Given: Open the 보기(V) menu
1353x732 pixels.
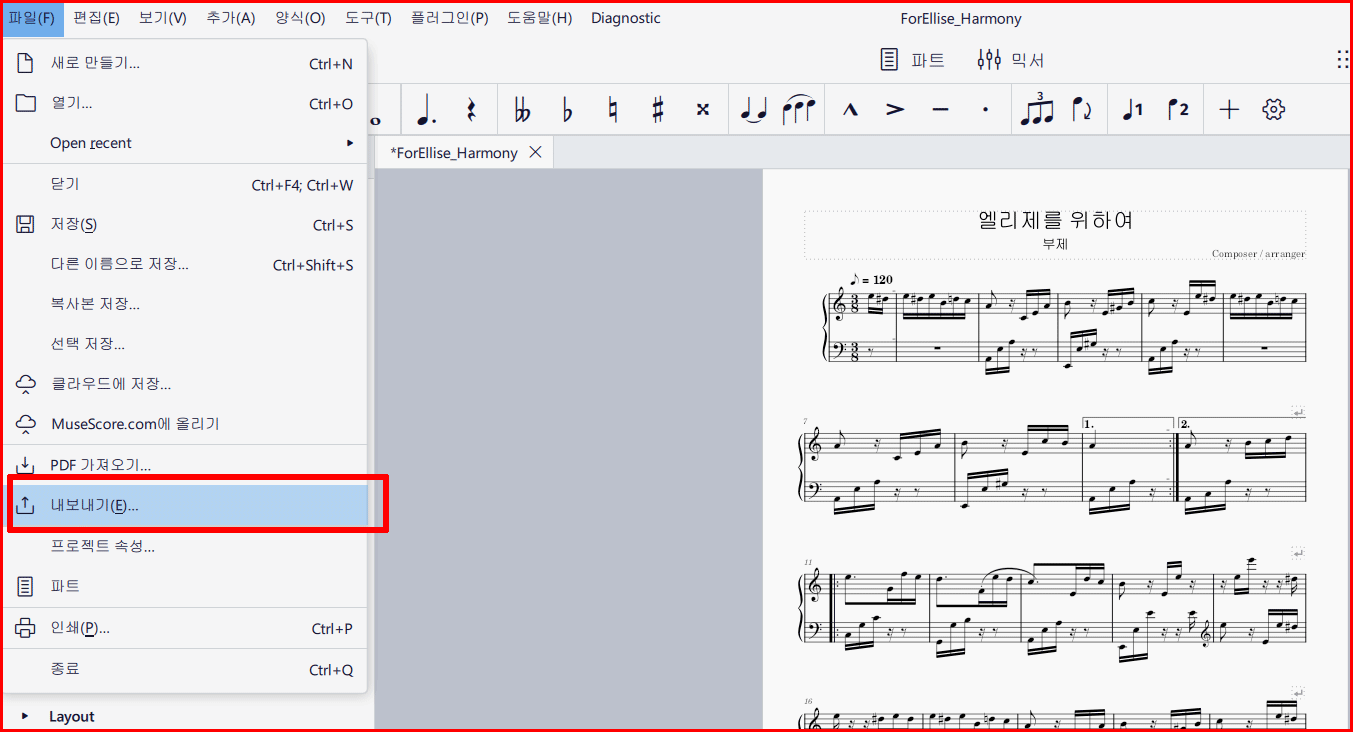Looking at the screenshot, I should (162, 18).
